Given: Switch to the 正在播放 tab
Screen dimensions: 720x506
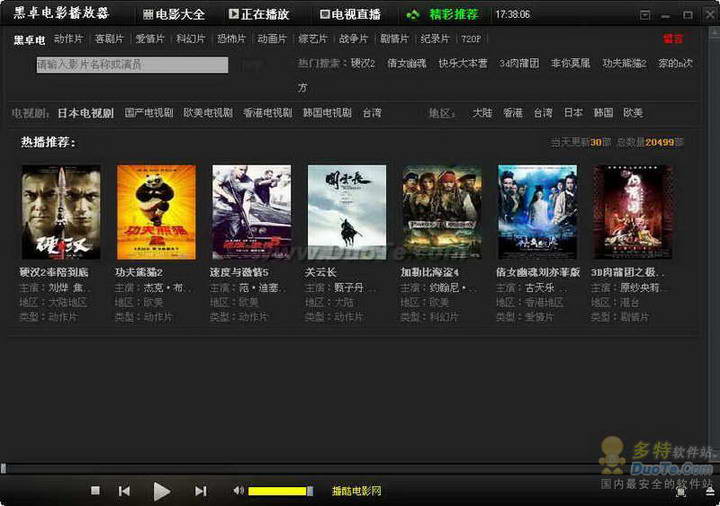Looking at the screenshot, I should [259, 15].
